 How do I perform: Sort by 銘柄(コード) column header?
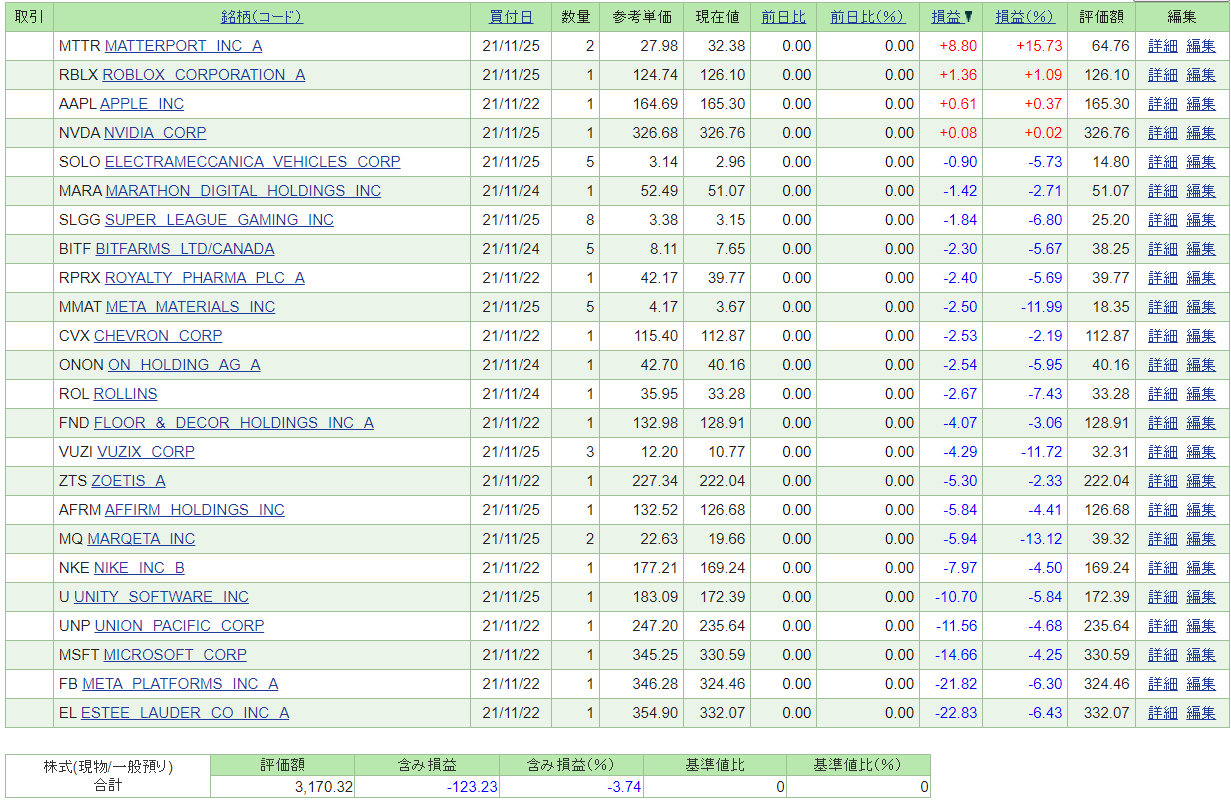coord(262,17)
